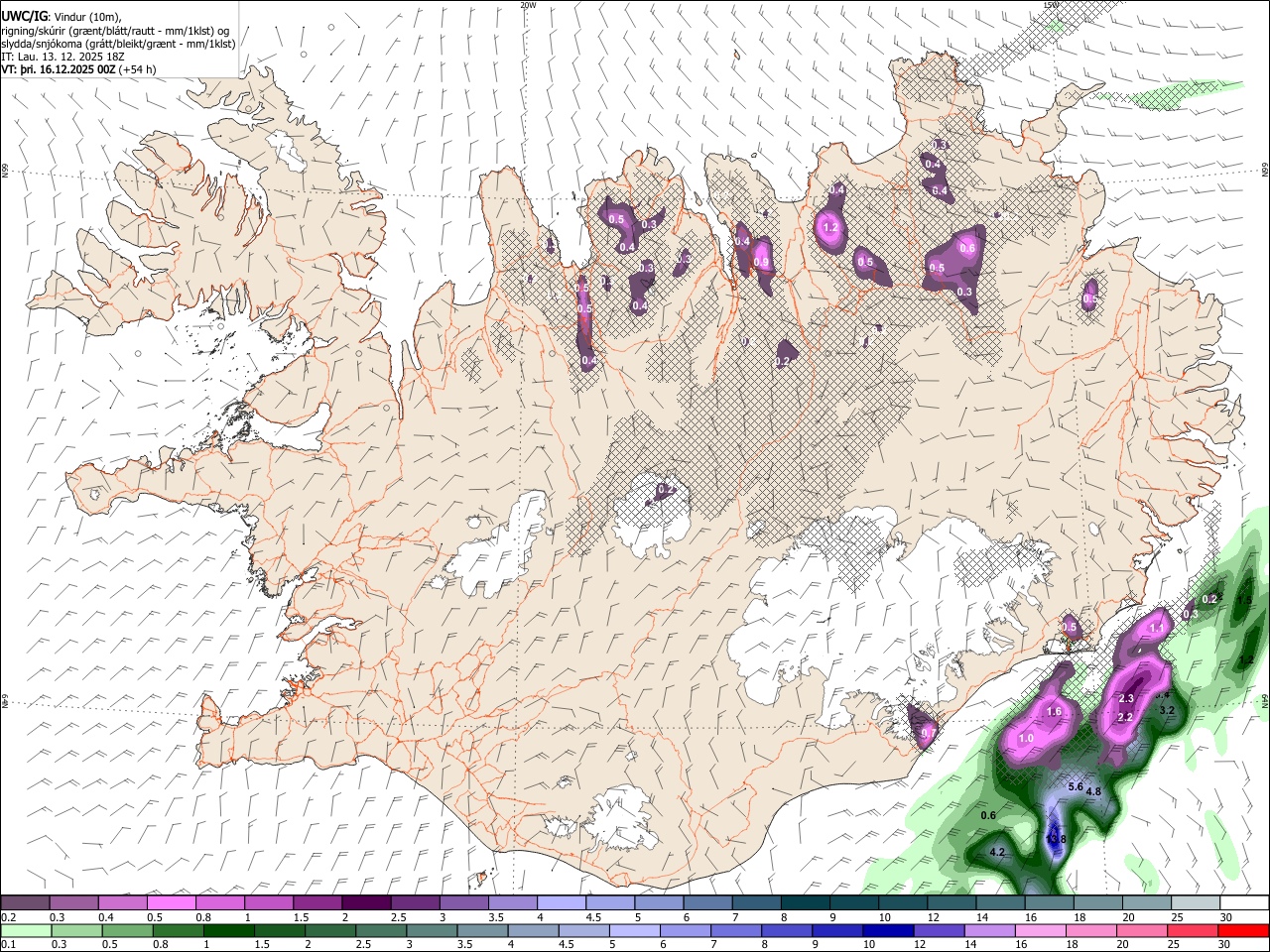Select the red lower legend swatch after 30
Screen dimensions: 1270x952
pyautogui.click(x=1244, y=930)
